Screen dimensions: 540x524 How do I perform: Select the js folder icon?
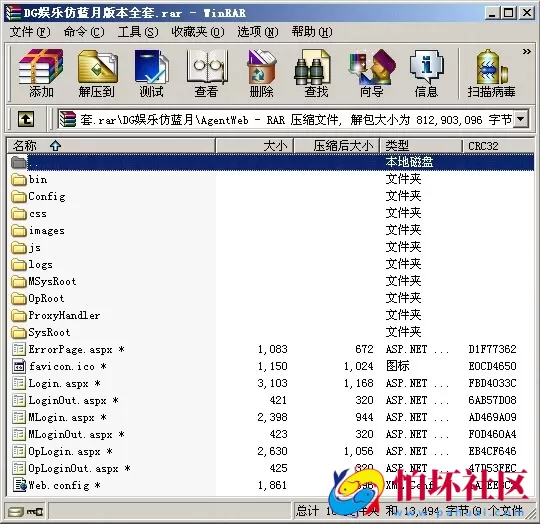(19, 248)
